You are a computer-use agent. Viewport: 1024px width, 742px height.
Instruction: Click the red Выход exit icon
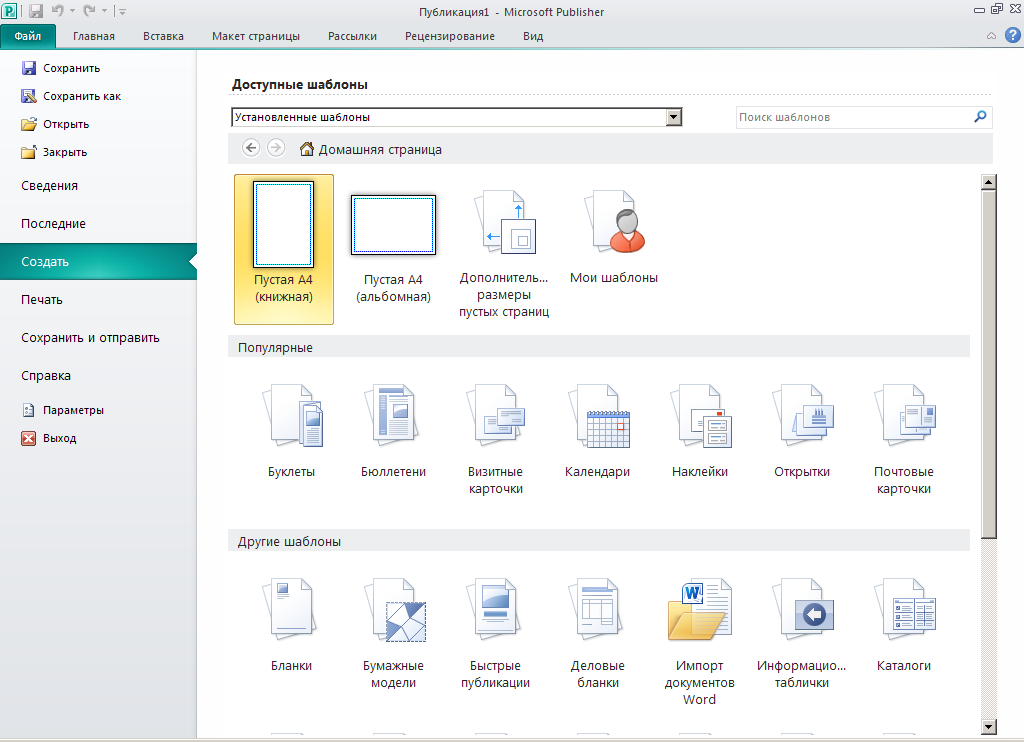(x=29, y=438)
